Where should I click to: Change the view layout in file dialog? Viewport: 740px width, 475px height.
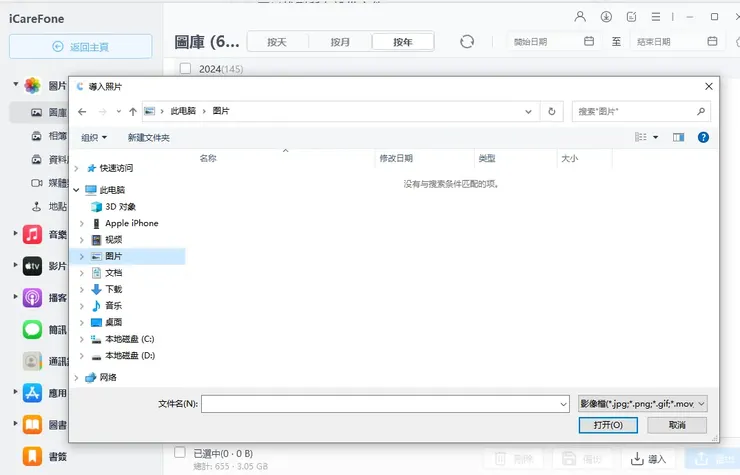tap(640, 137)
